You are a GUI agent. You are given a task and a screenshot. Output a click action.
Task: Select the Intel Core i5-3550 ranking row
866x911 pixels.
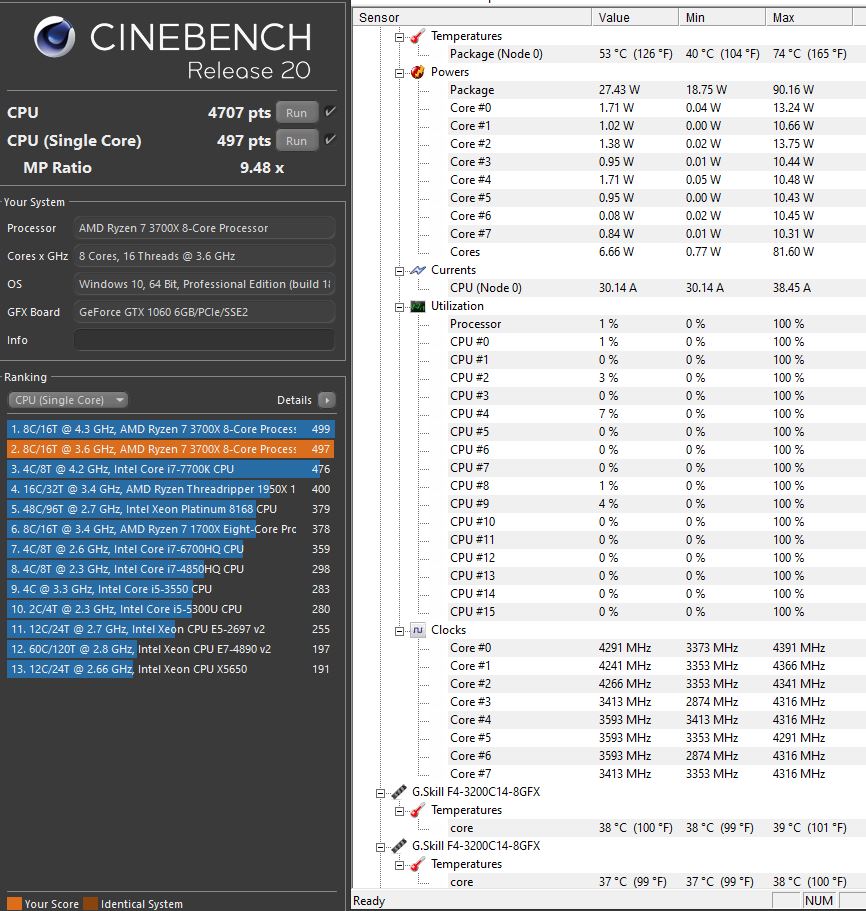pyautogui.click(x=171, y=589)
